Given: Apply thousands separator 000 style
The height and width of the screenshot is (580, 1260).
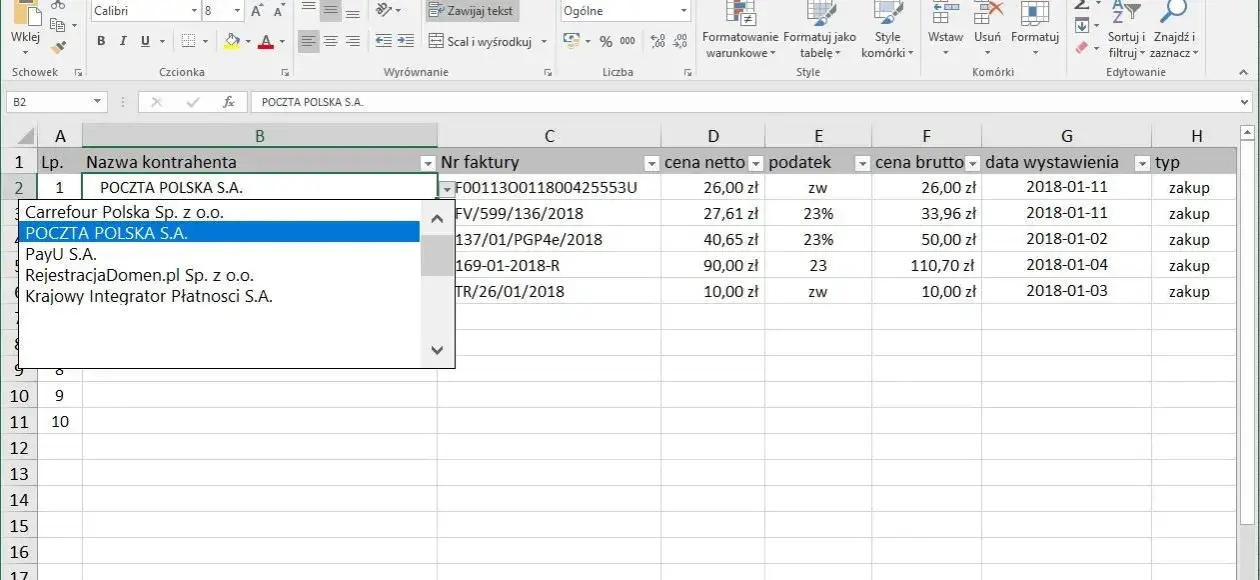Looking at the screenshot, I should 627,42.
